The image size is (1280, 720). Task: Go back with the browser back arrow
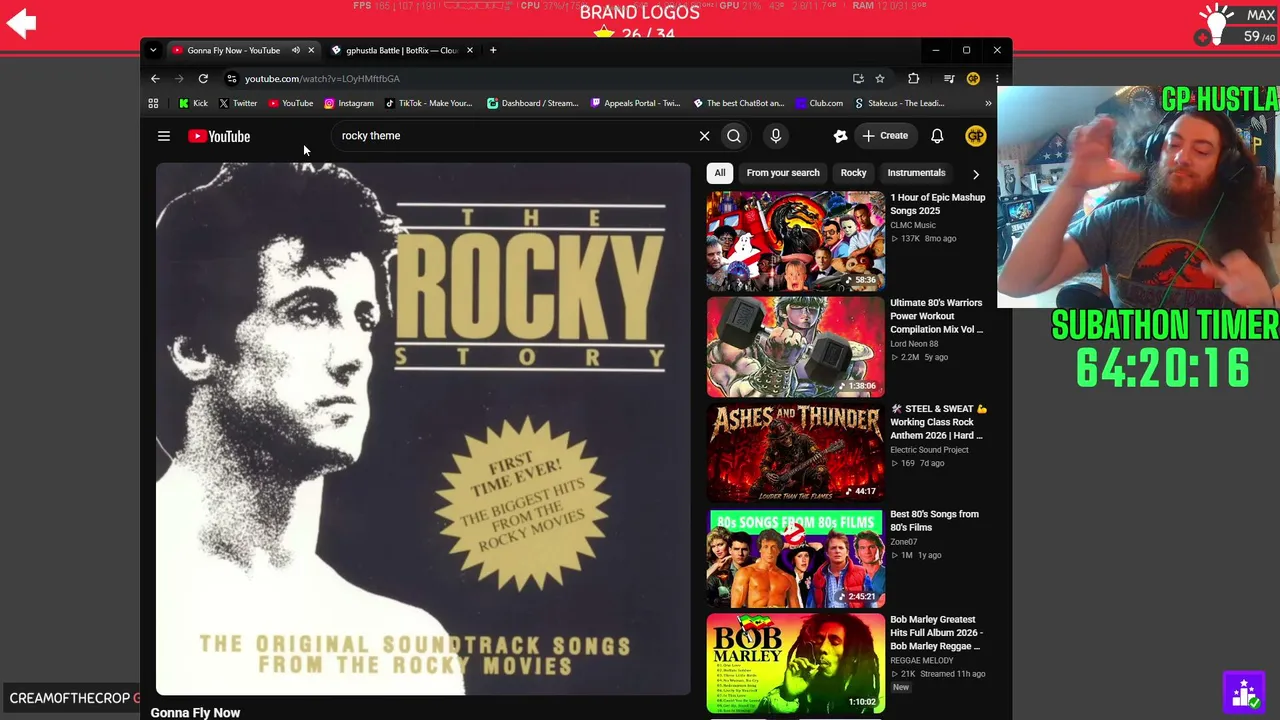point(155,79)
